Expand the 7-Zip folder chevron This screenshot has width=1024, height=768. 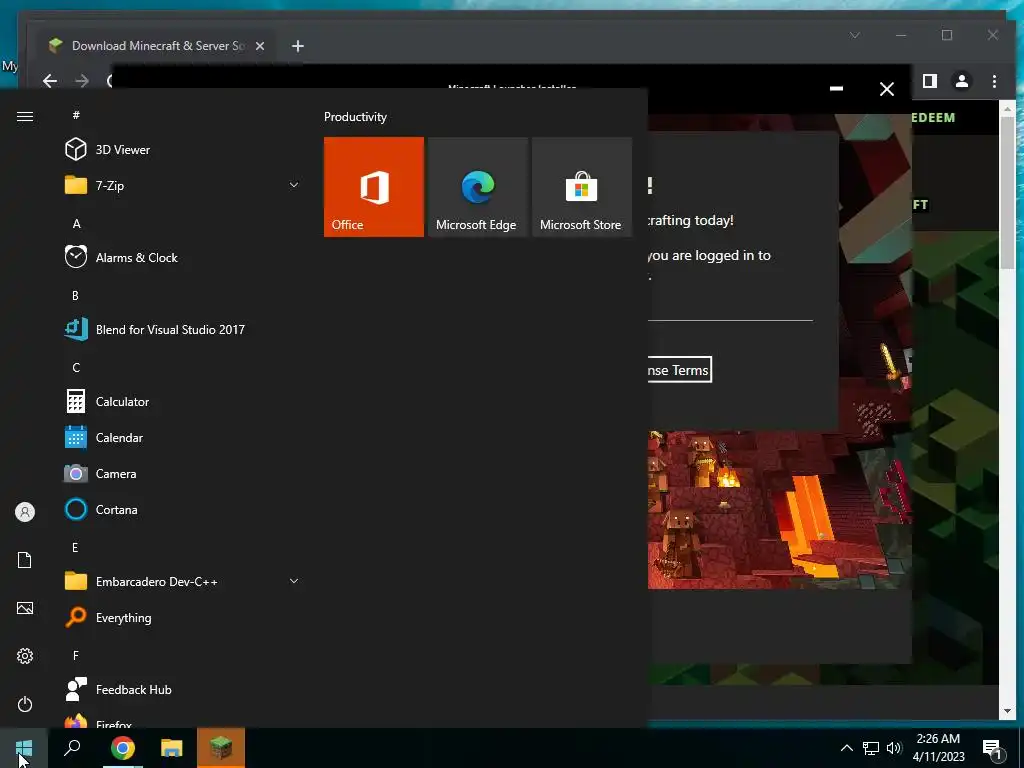(x=294, y=185)
